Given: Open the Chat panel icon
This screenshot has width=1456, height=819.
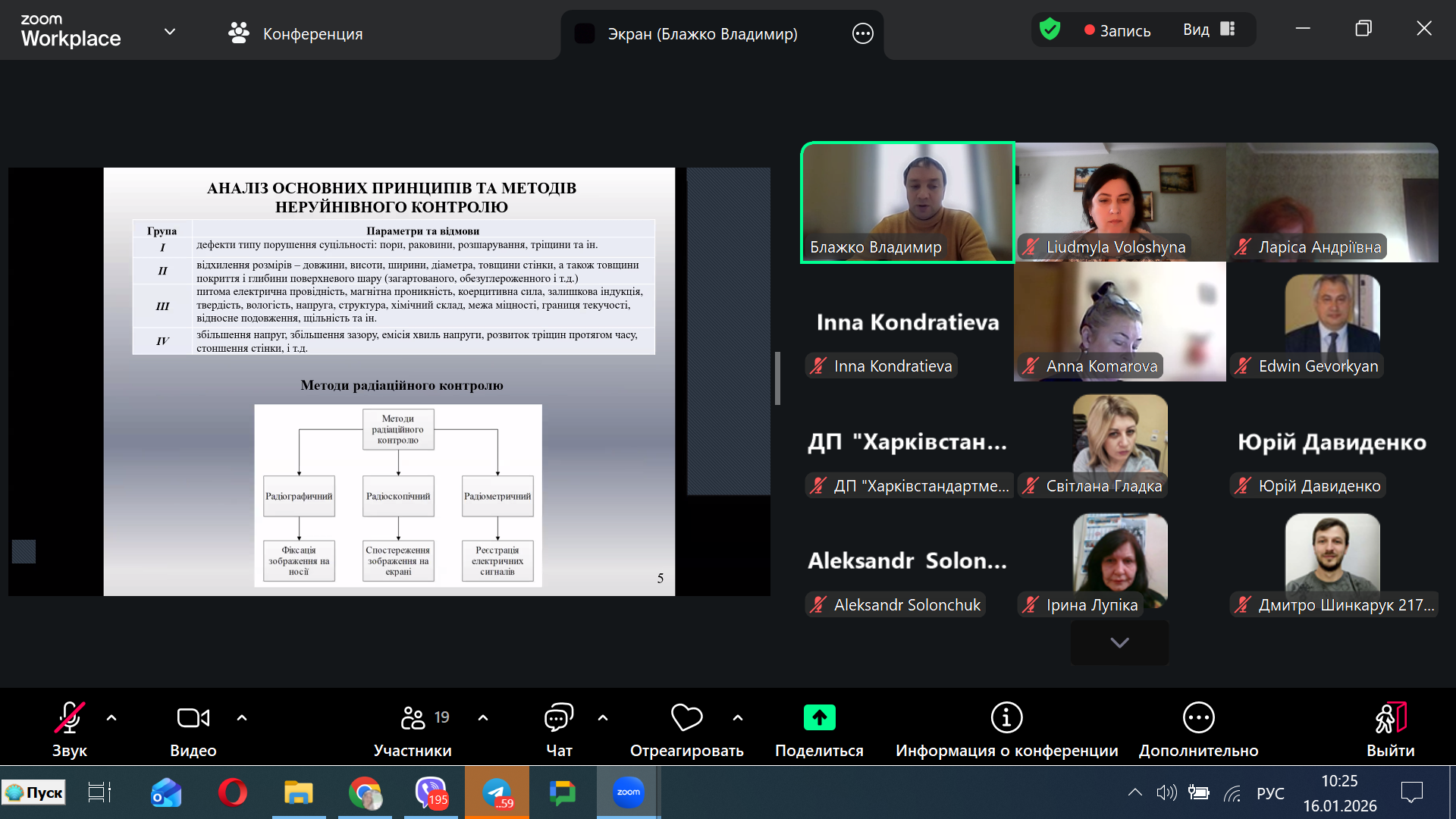Looking at the screenshot, I should [559, 718].
